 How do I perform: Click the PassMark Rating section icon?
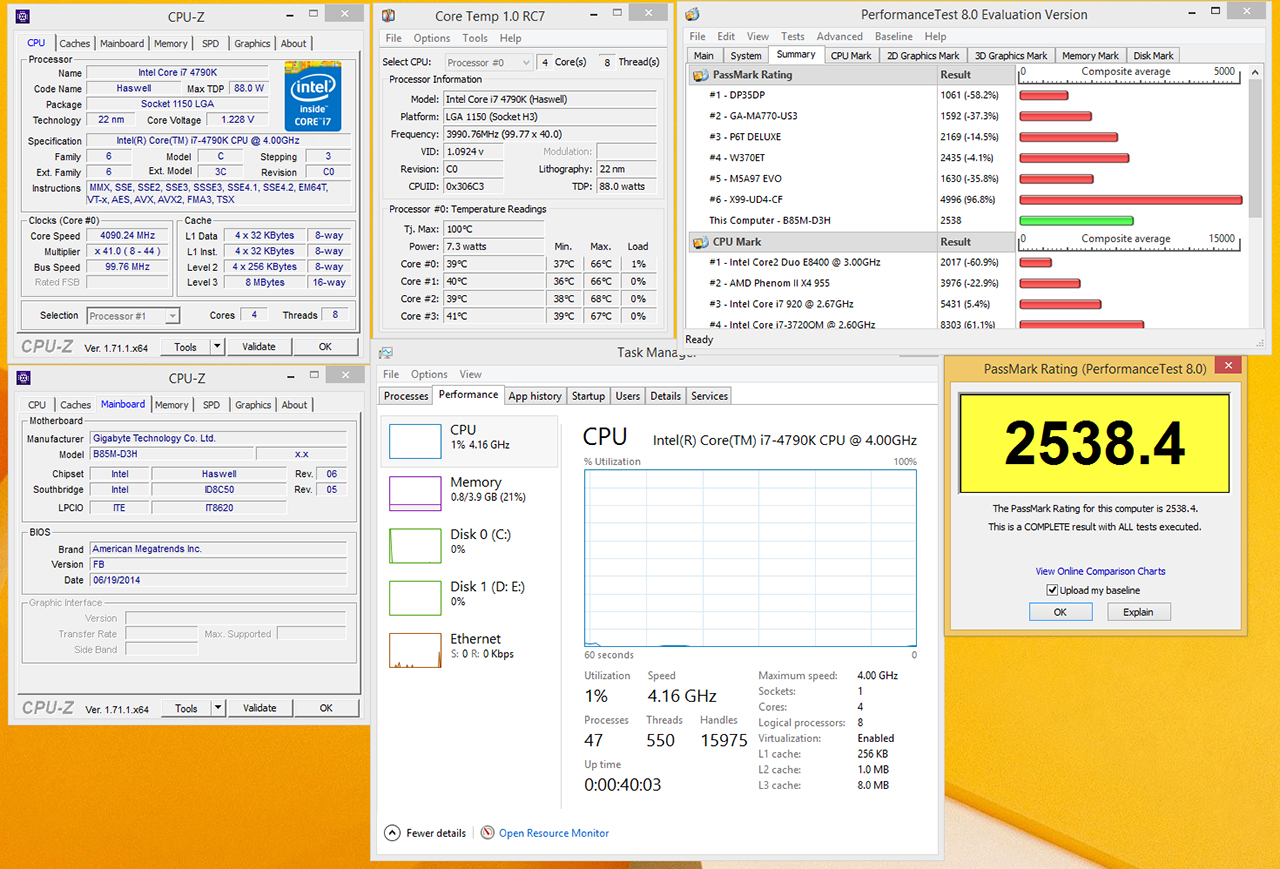[699, 75]
